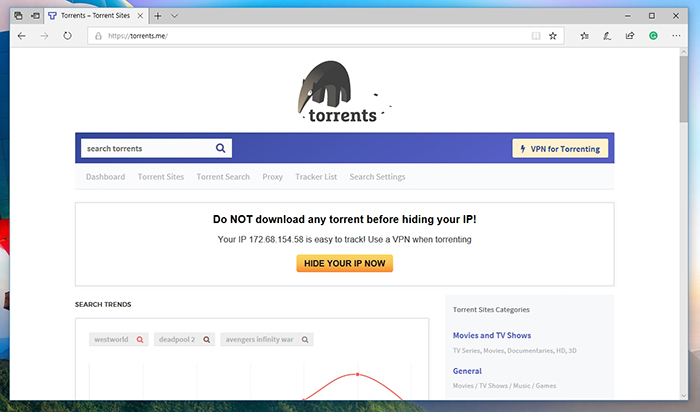Show tab previews with the chevron arrow
This screenshot has height=412, width=700.
175,16
